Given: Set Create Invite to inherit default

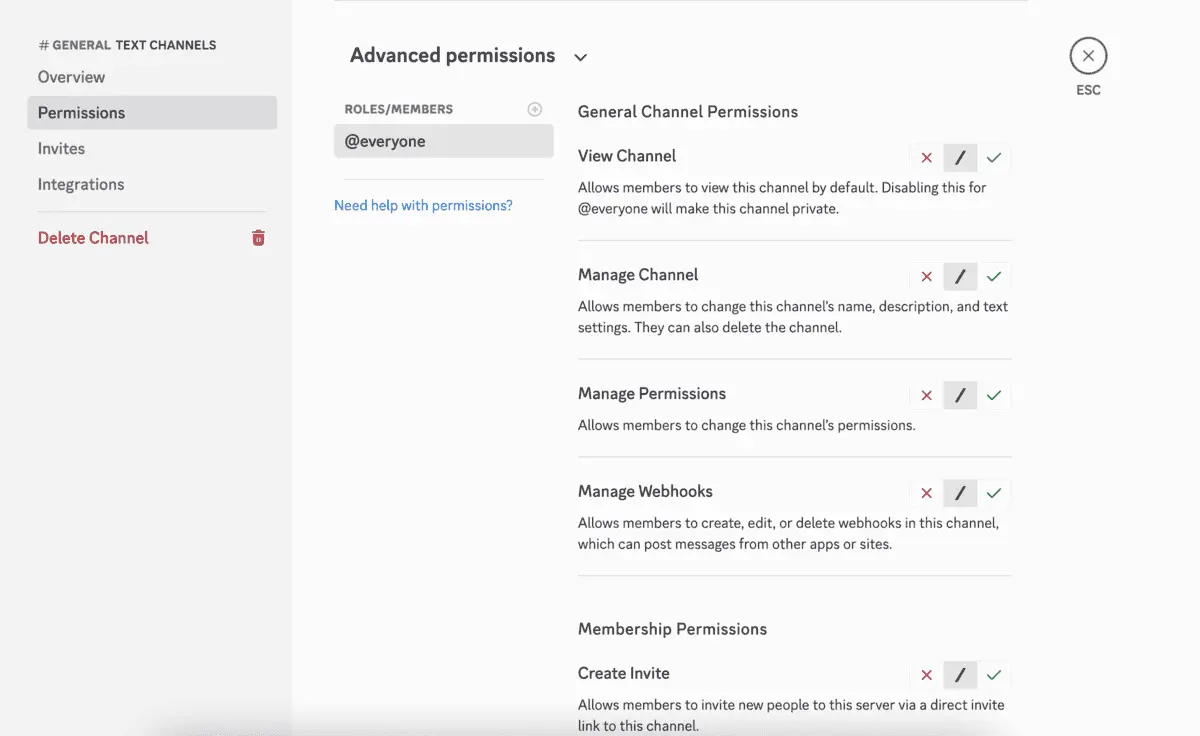Looking at the screenshot, I should pyautogui.click(x=960, y=675).
